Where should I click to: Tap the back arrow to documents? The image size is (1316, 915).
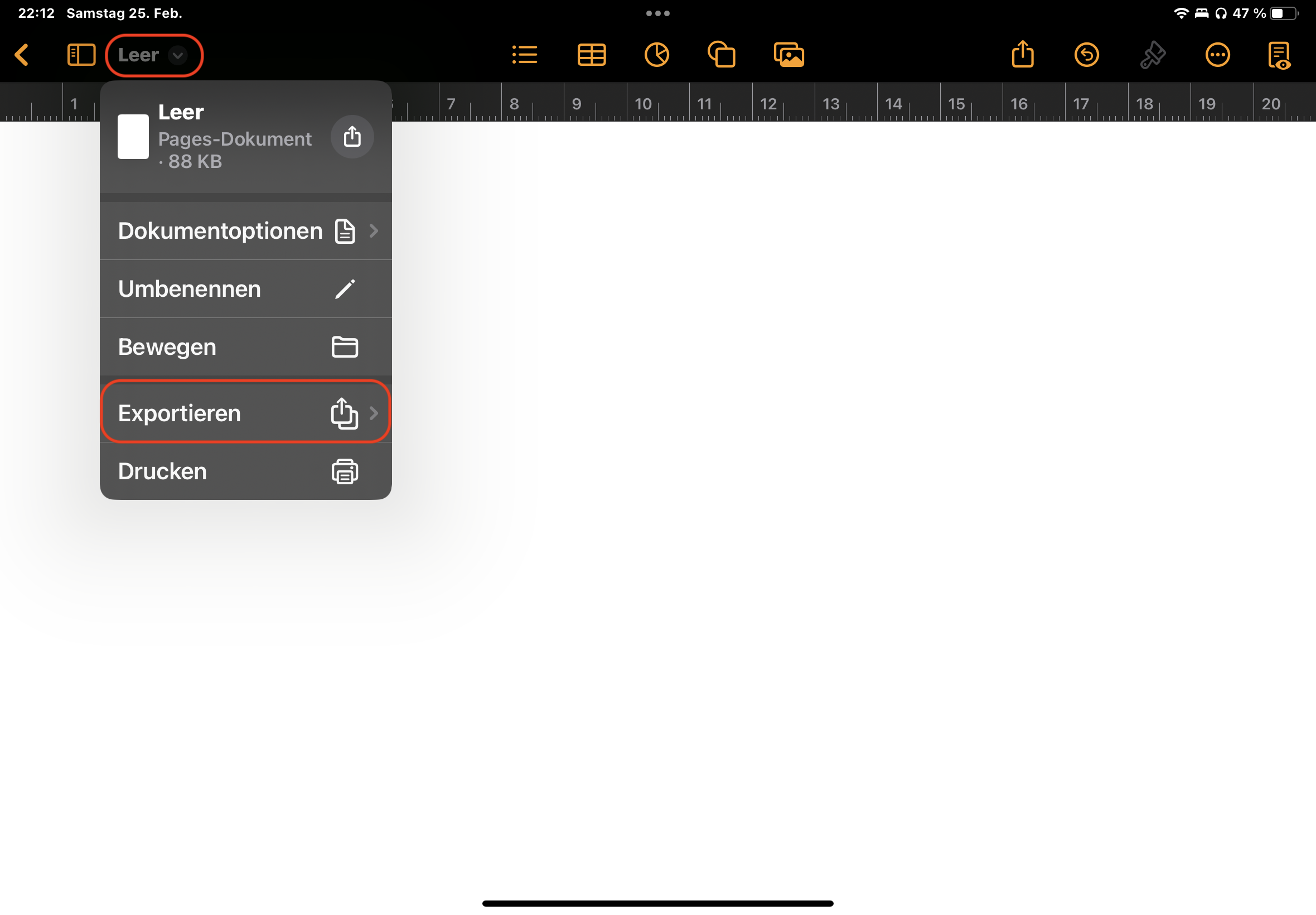click(x=22, y=55)
